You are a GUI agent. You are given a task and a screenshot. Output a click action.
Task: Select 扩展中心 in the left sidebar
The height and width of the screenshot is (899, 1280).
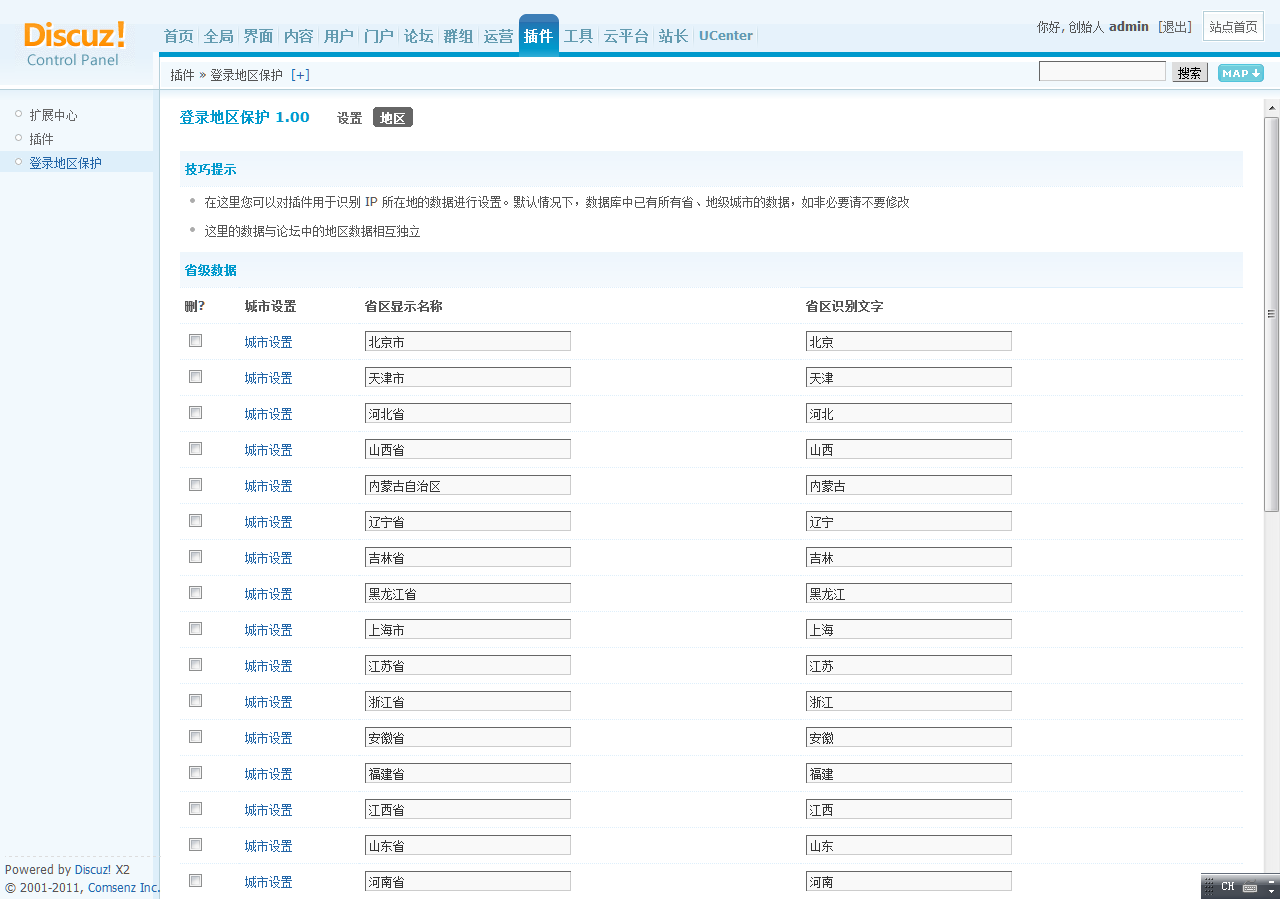[53, 115]
